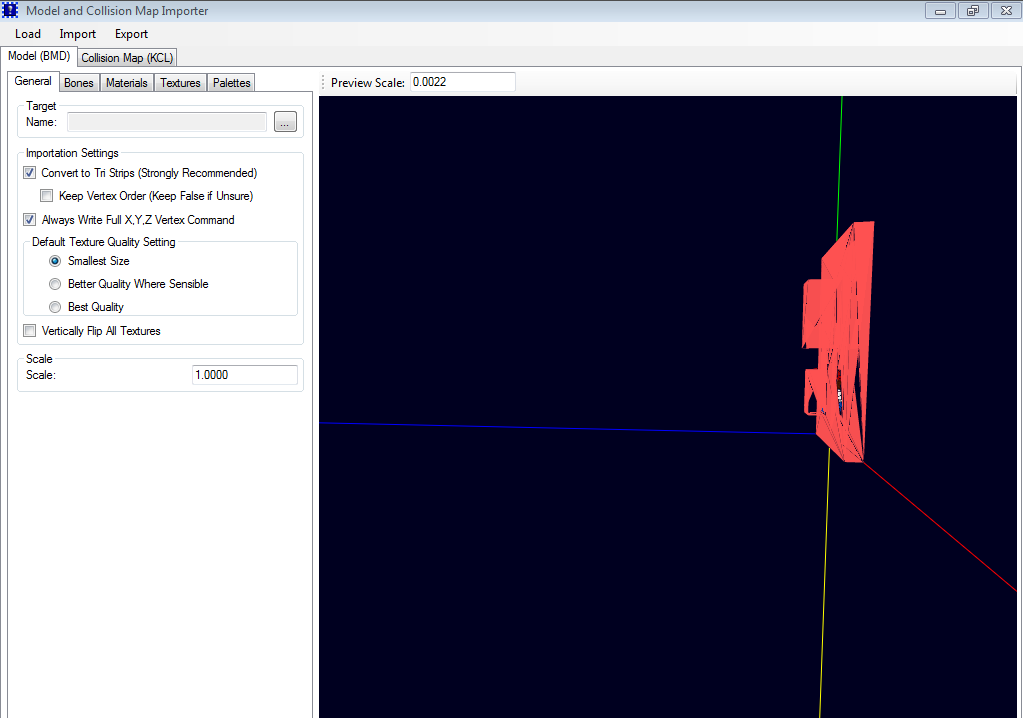Select Better Quality Where Sensible option
1023x718 pixels.
[55, 284]
